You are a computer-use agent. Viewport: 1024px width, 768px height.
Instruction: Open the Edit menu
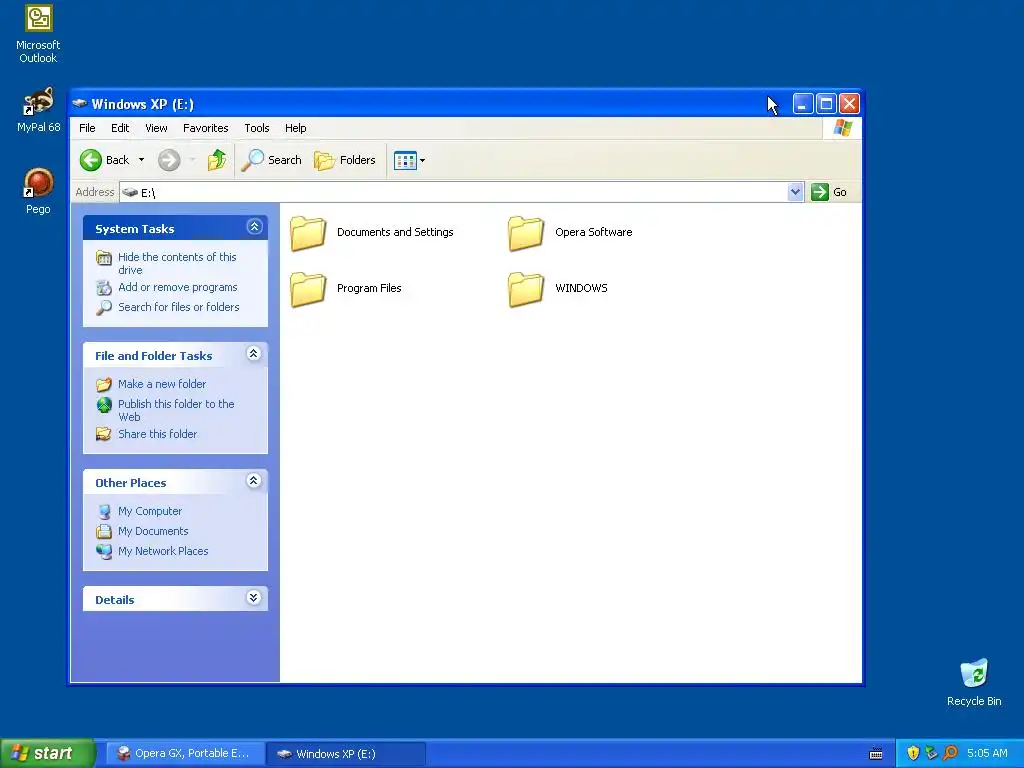[x=120, y=128]
